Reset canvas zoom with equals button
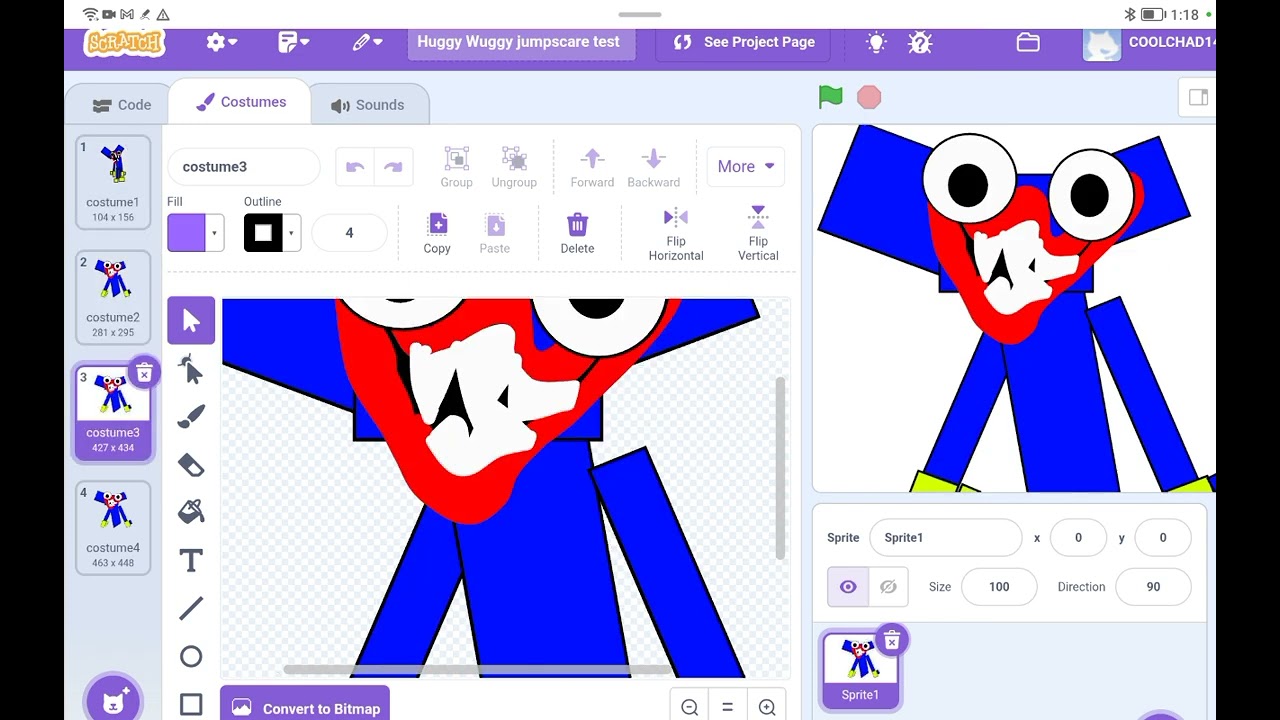The width and height of the screenshot is (1280, 720). tap(727, 707)
